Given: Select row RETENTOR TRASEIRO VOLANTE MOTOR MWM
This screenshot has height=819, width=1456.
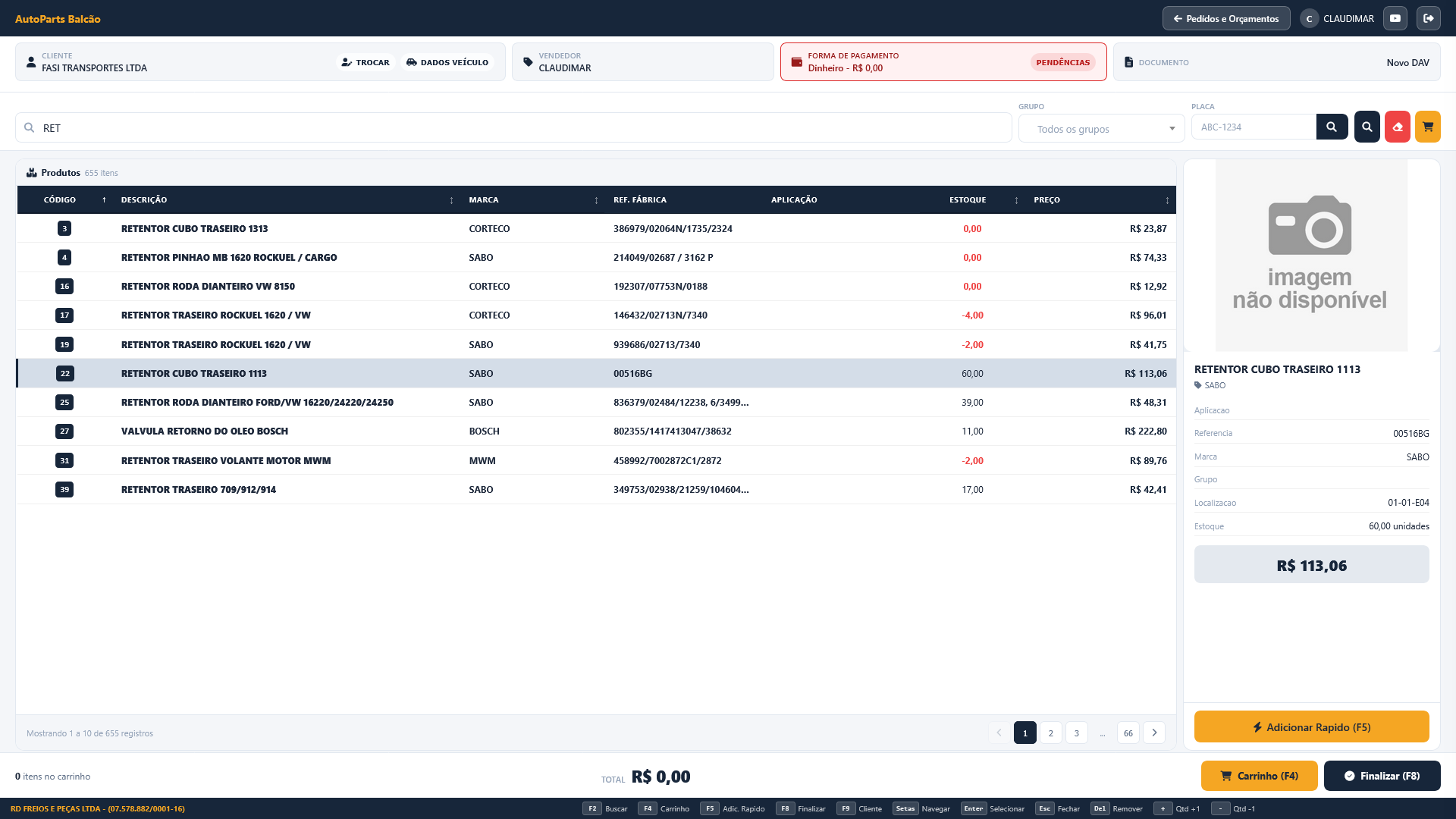Looking at the screenshot, I should 596,460.
